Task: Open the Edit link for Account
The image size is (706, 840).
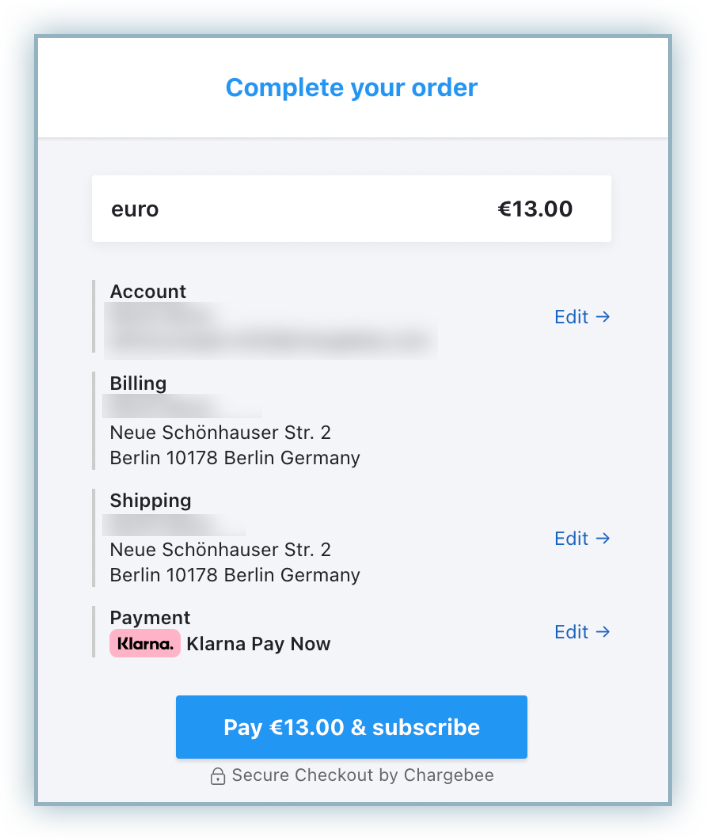Action: 582,317
